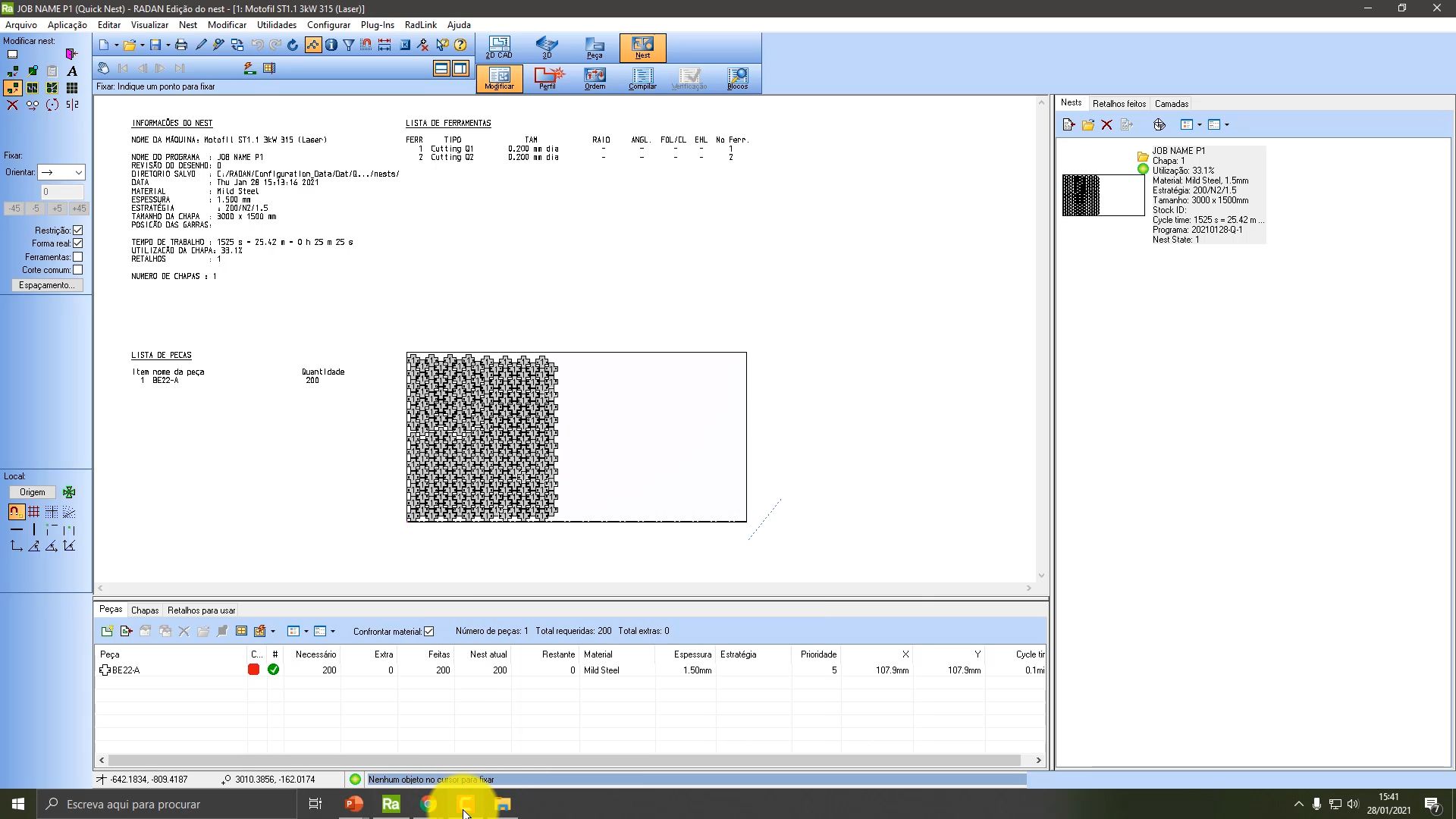Click the blue info icon
Screen dimensions: 1456x819
tap(331, 45)
